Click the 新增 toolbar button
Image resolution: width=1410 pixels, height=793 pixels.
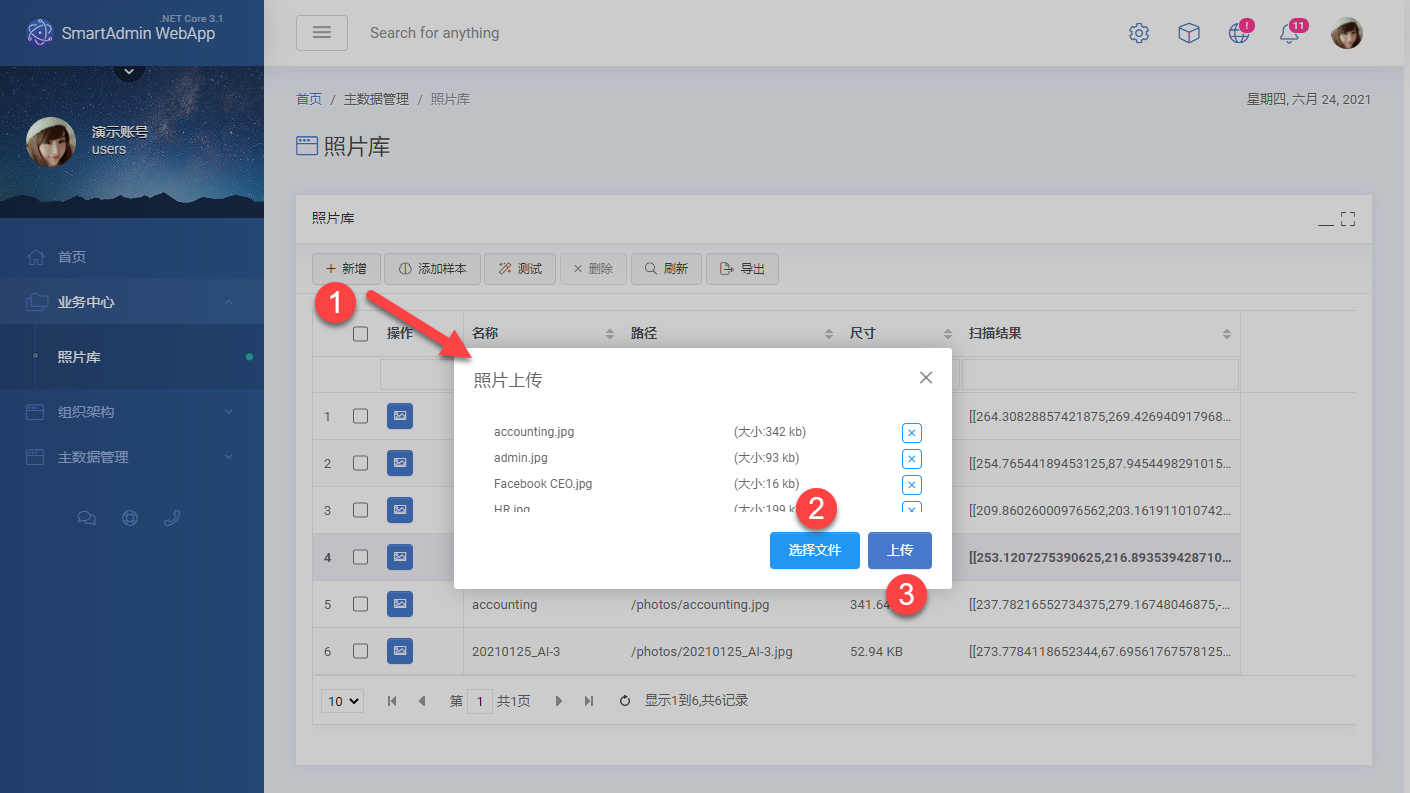pos(346,269)
